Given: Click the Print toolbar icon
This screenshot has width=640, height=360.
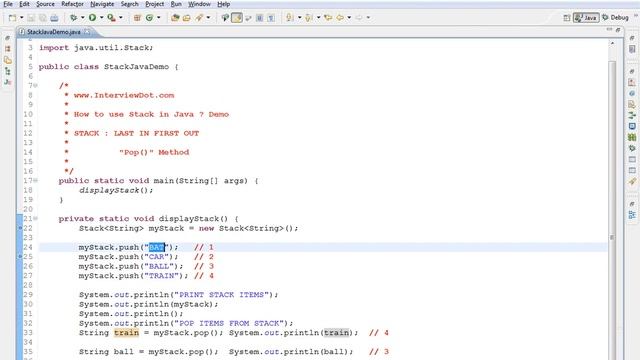Looking at the screenshot, I should tap(54, 18).
